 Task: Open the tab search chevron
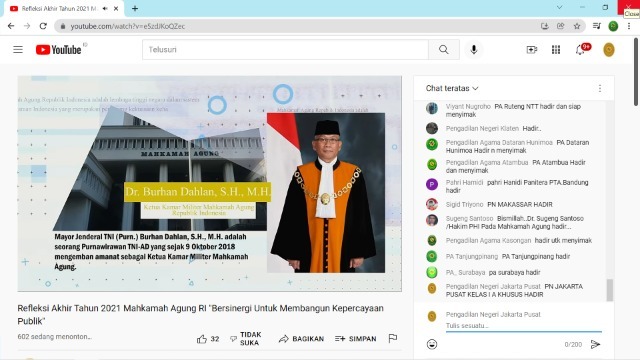click(559, 7)
